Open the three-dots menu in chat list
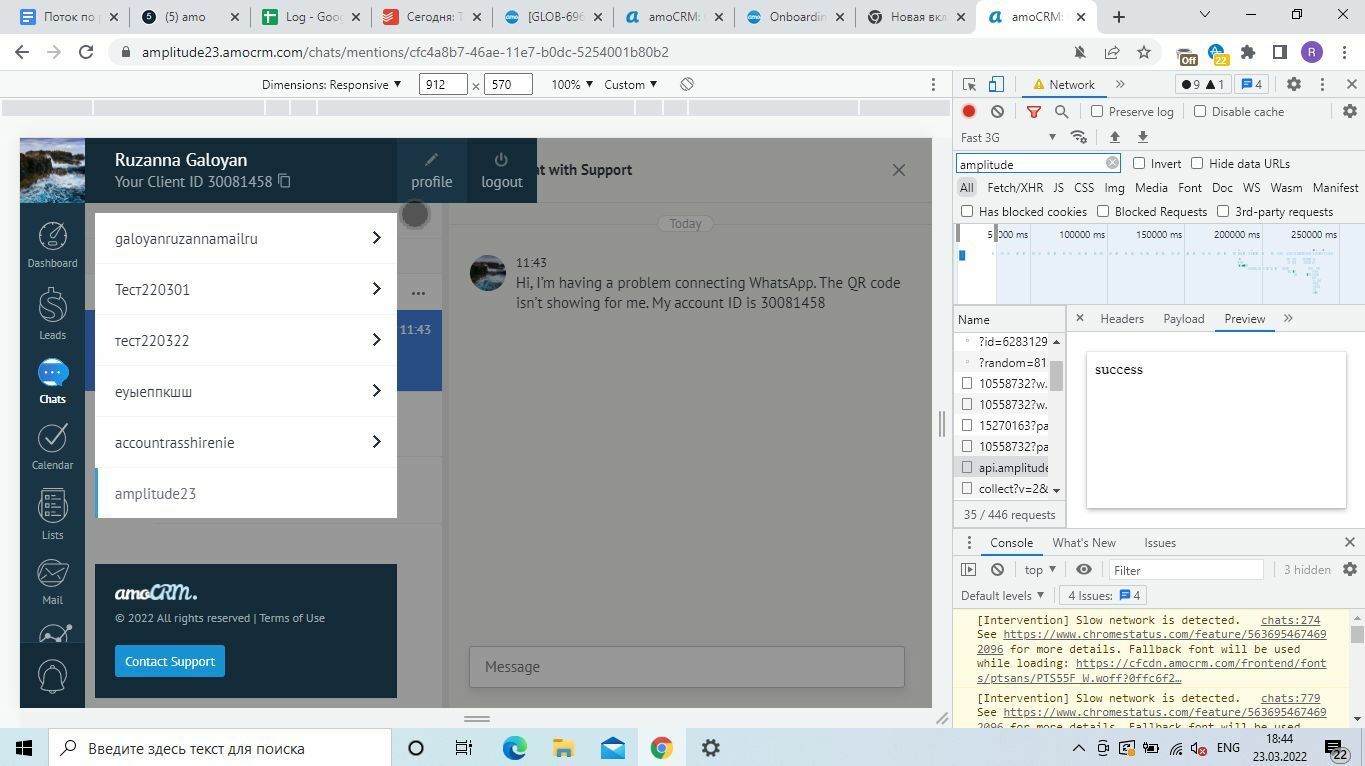Image resolution: width=1365 pixels, height=766 pixels. [418, 293]
